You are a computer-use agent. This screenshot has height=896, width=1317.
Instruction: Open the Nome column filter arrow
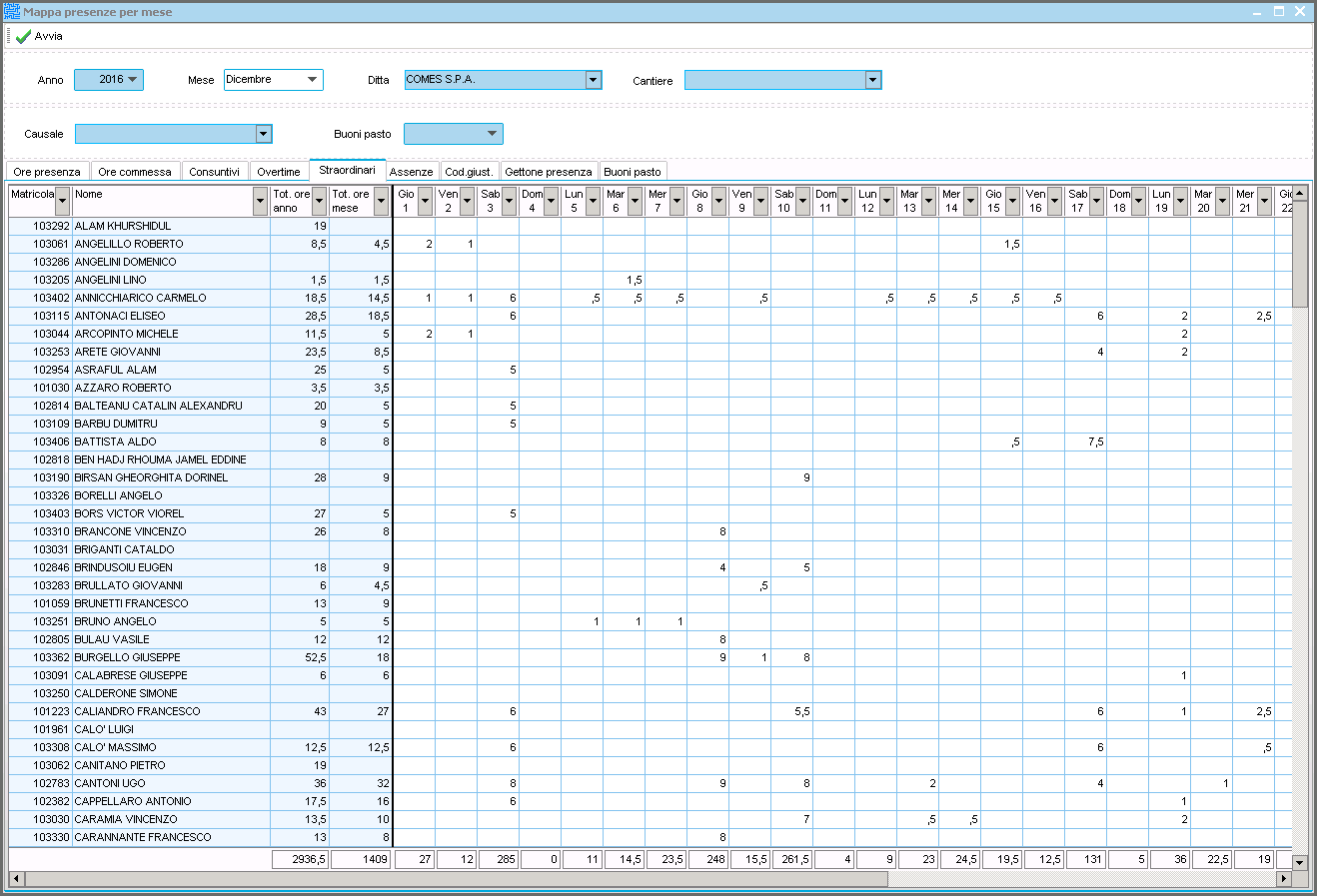click(x=261, y=202)
